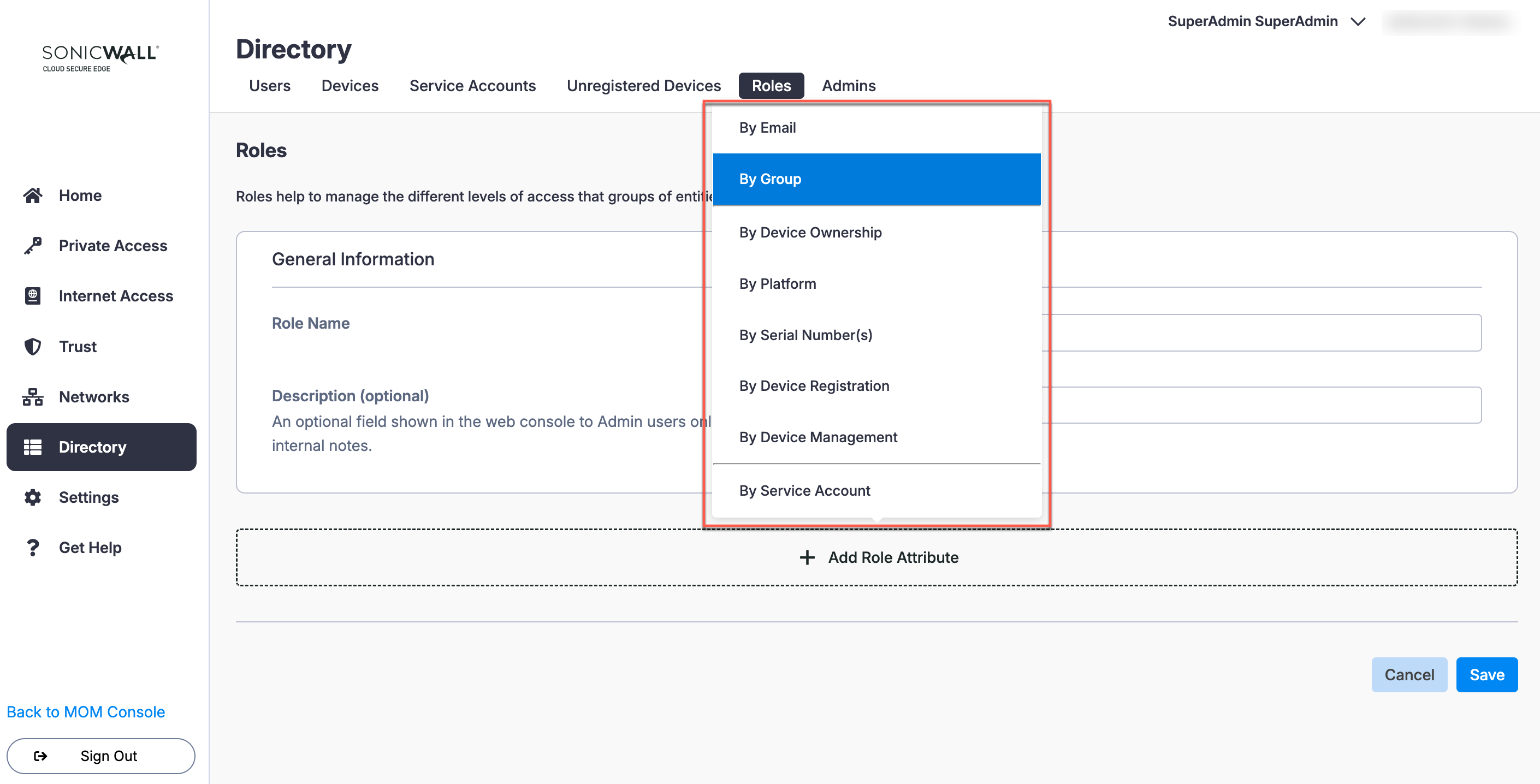The height and width of the screenshot is (784, 1540).
Task: Click the Networks topology icon
Action: (33, 397)
